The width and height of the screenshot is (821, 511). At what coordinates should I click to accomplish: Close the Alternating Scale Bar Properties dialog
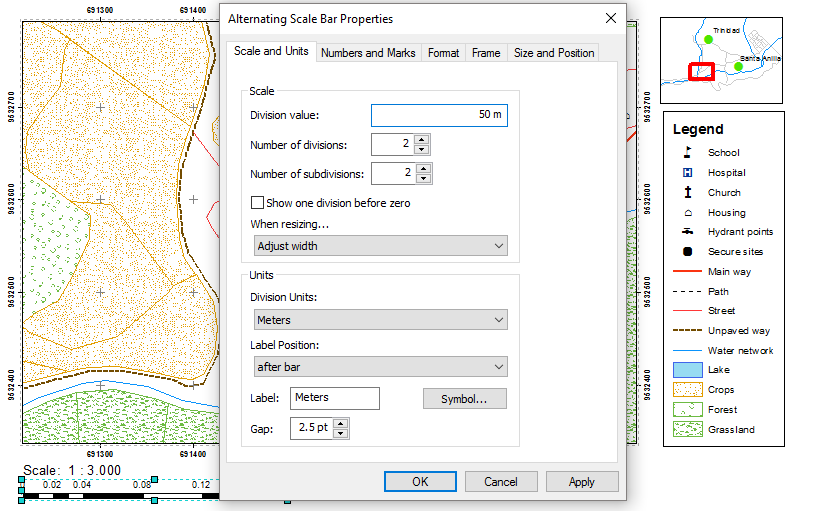[x=610, y=18]
